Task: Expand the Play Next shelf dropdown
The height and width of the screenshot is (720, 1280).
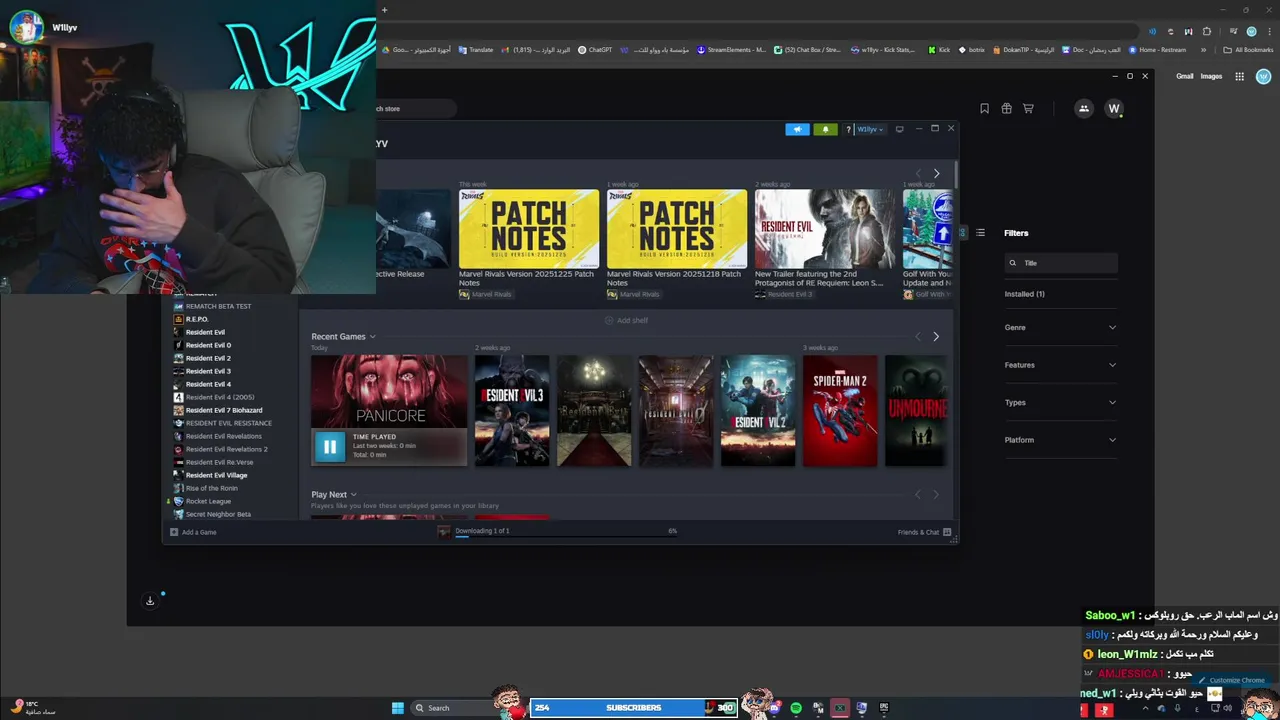Action: coord(353,495)
